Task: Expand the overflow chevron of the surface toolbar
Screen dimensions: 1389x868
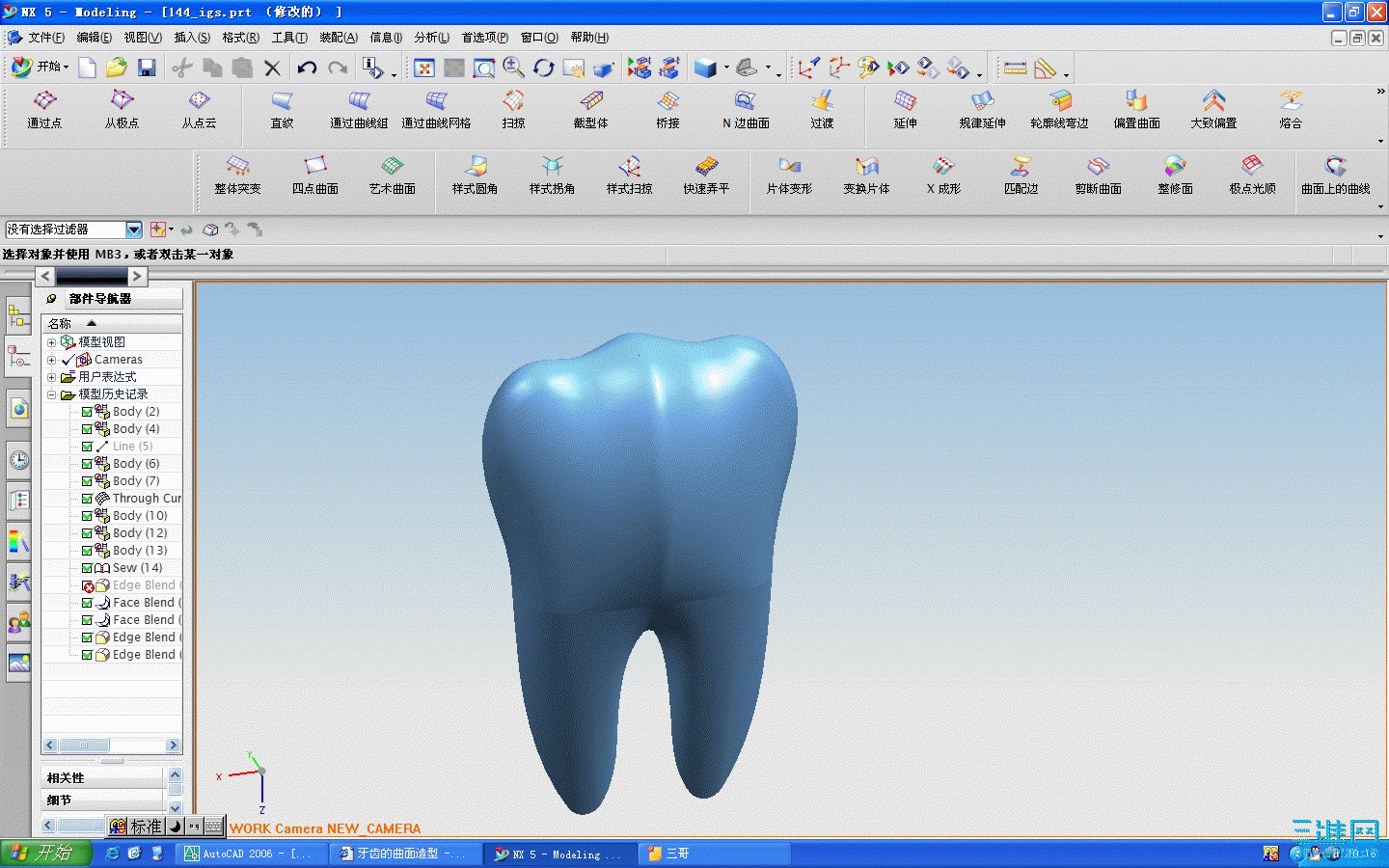Action: [x=1380, y=92]
